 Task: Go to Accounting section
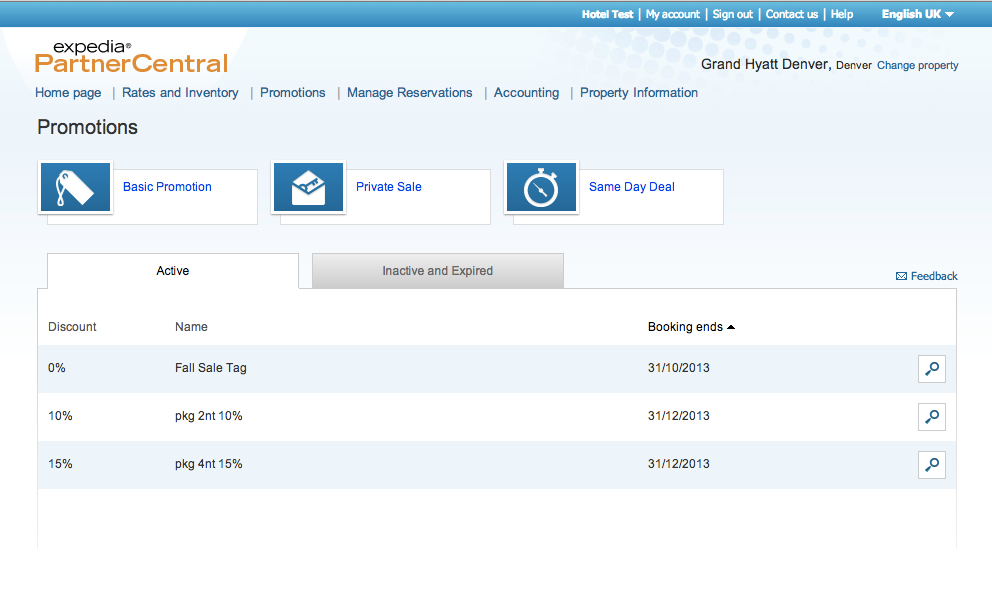pyautogui.click(x=526, y=93)
